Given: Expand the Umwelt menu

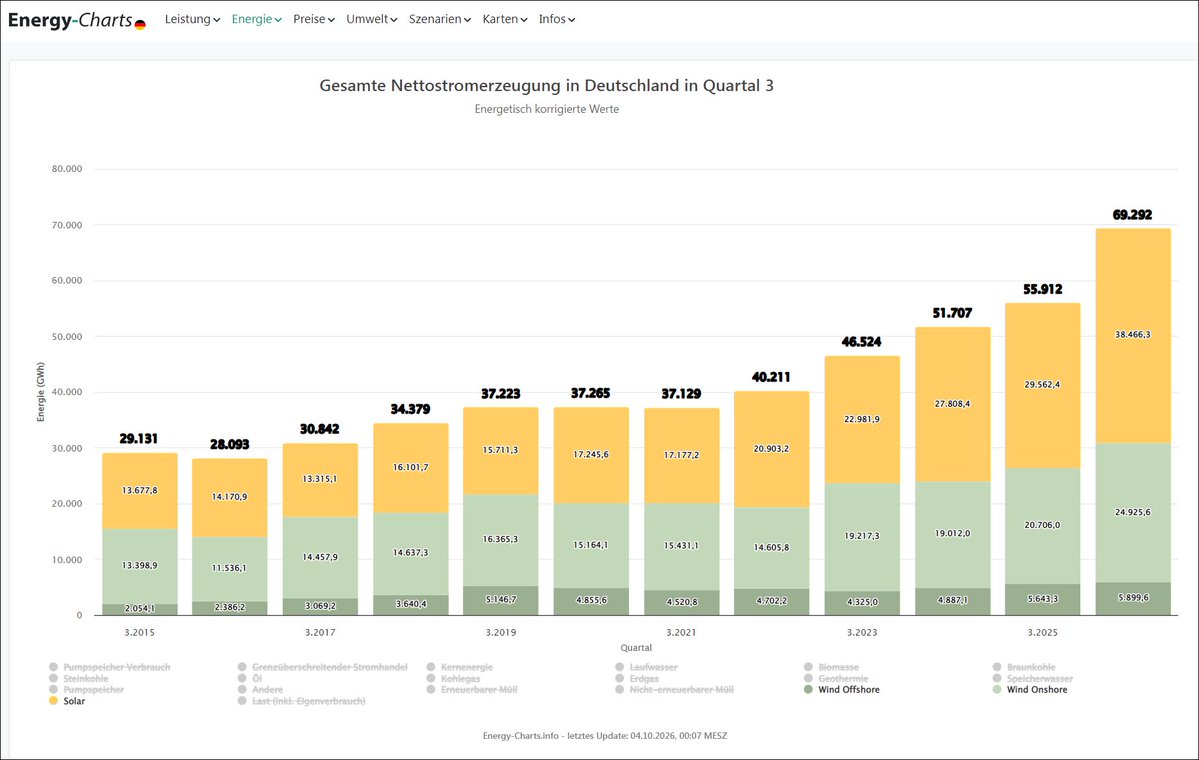Looking at the screenshot, I should (x=372, y=19).
